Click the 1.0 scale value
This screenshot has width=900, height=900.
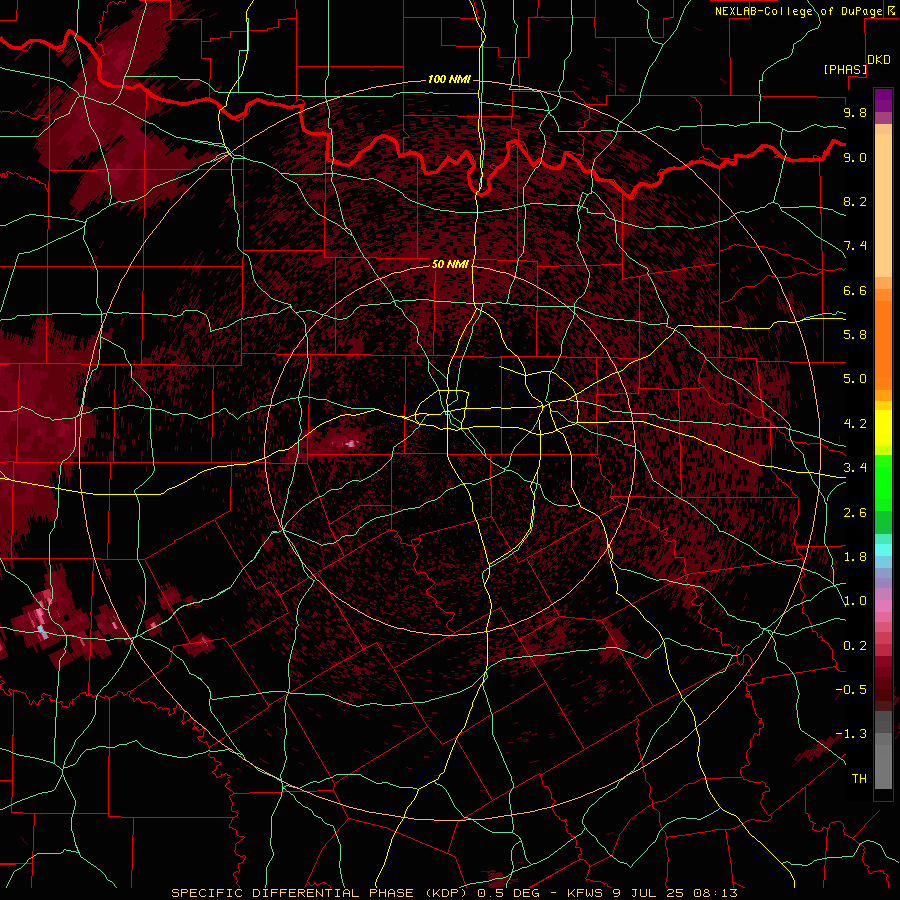855,601
